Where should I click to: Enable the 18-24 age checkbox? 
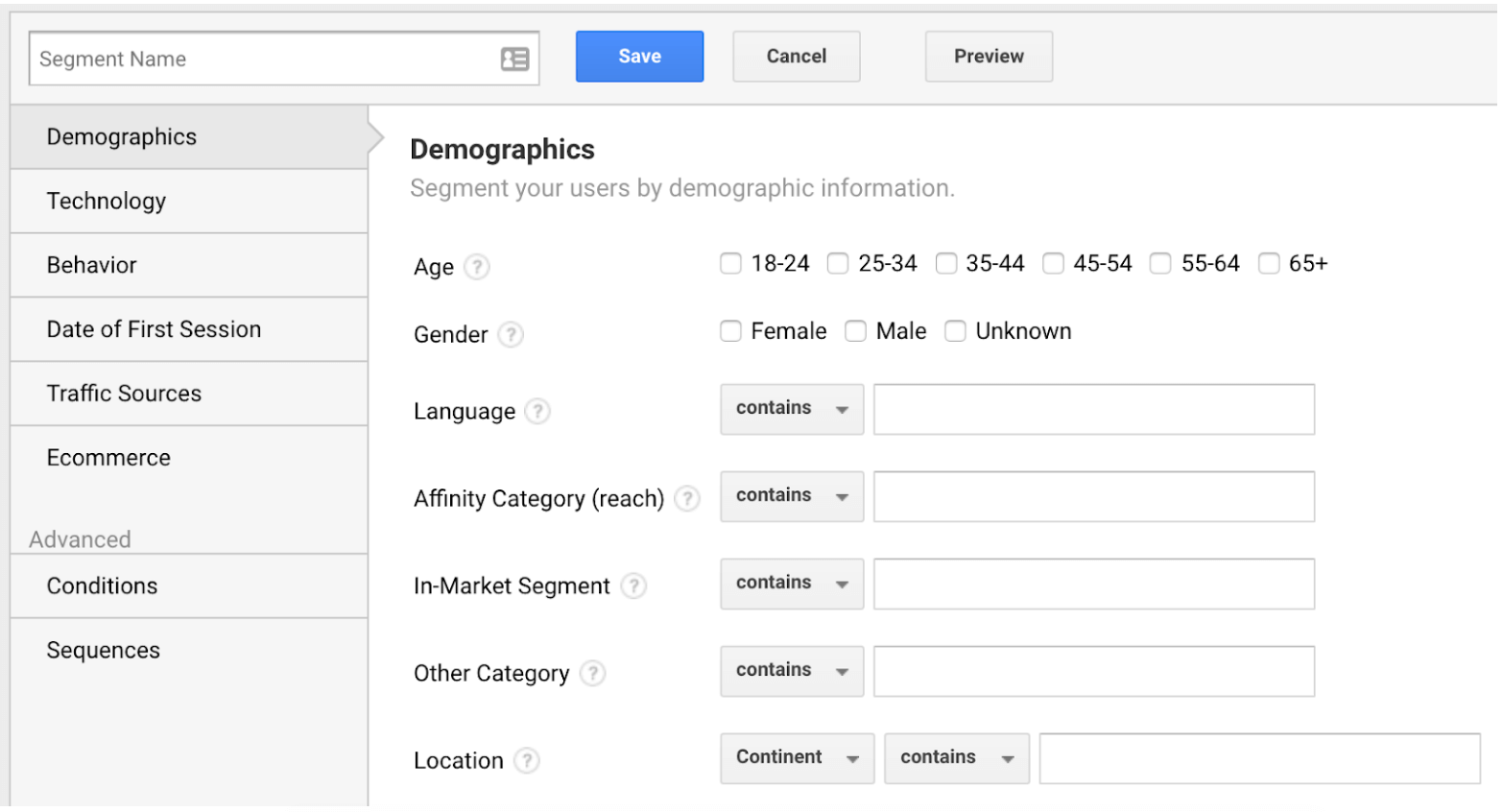[730, 263]
